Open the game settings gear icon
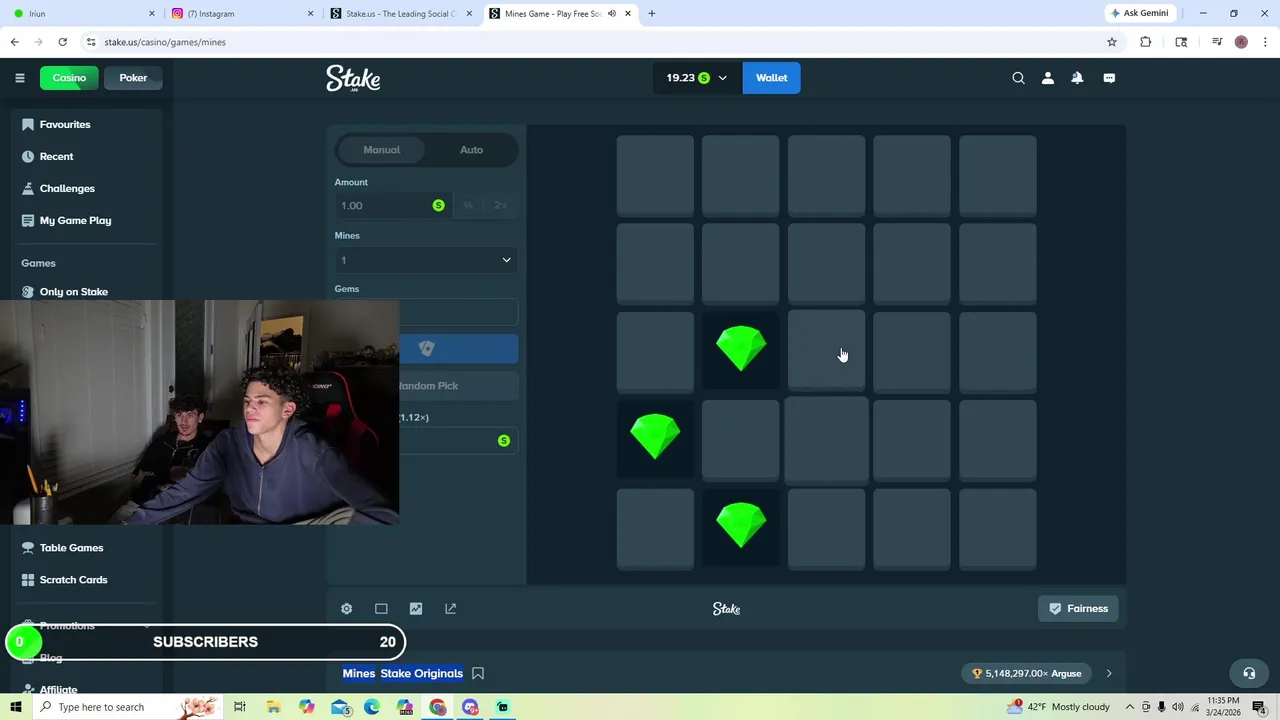This screenshot has height=720, width=1280. point(346,608)
